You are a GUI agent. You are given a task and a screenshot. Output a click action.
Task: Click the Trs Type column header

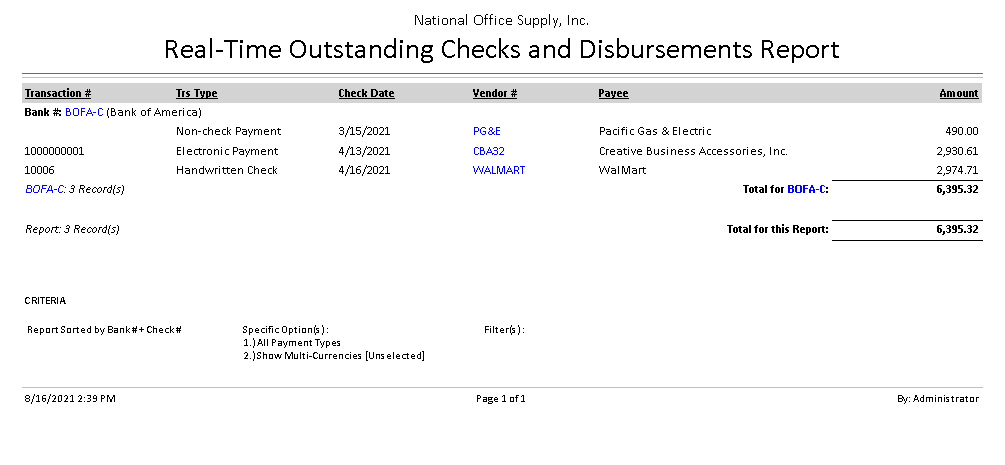(x=196, y=93)
